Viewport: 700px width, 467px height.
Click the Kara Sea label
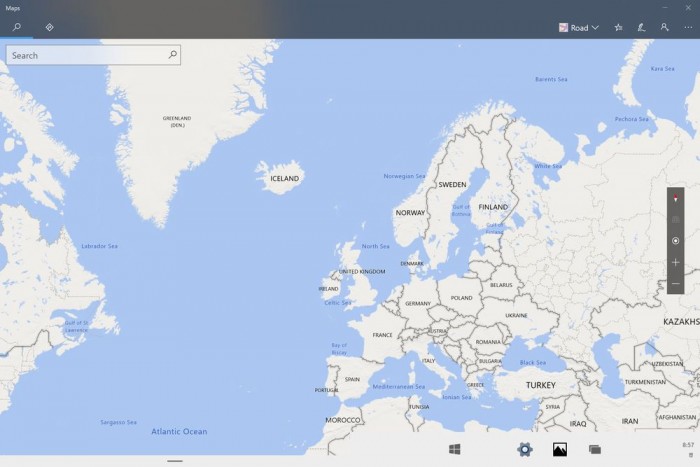[x=662, y=69]
